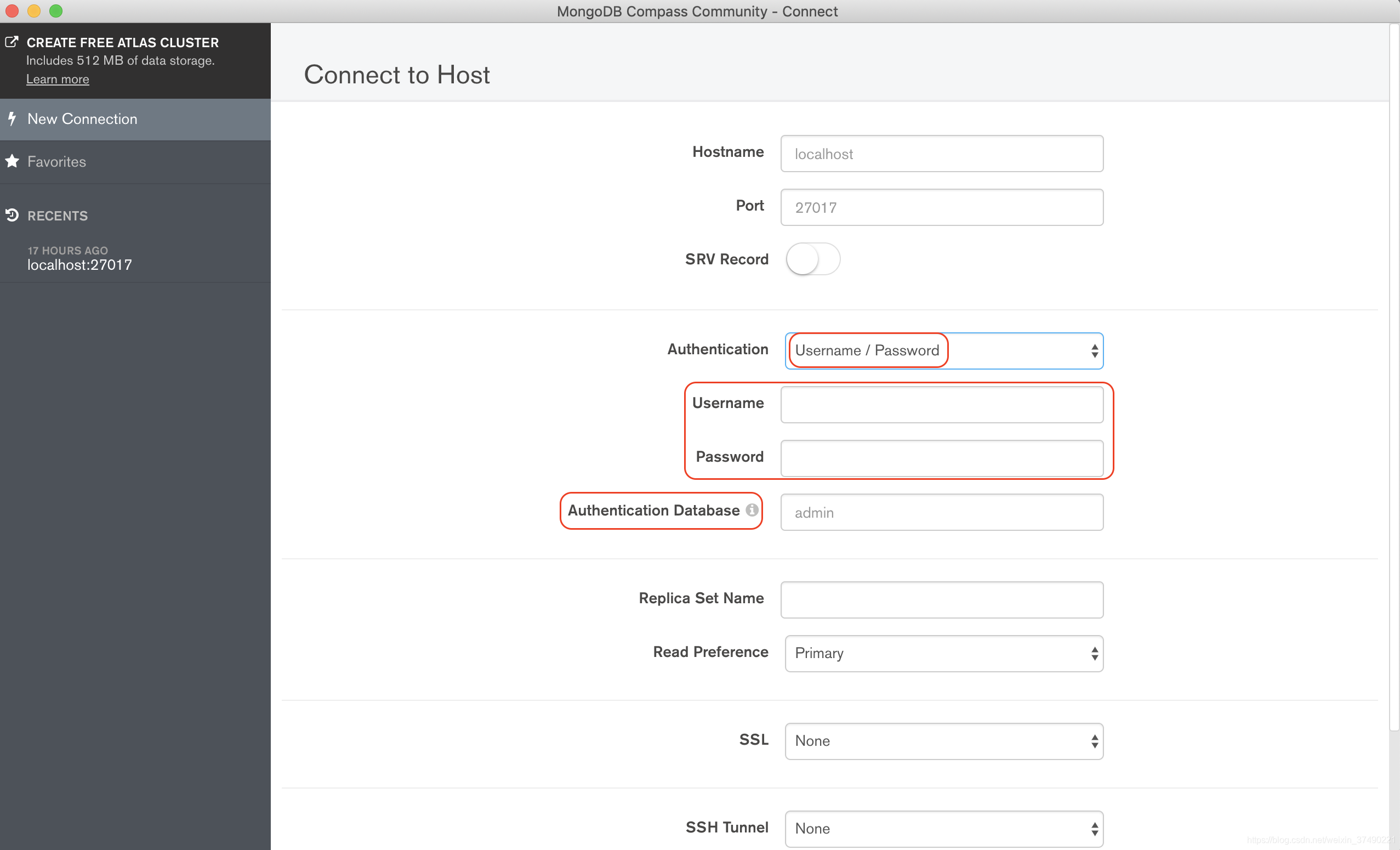Click the macOS red close button
1400x850 pixels.
[x=12, y=11]
